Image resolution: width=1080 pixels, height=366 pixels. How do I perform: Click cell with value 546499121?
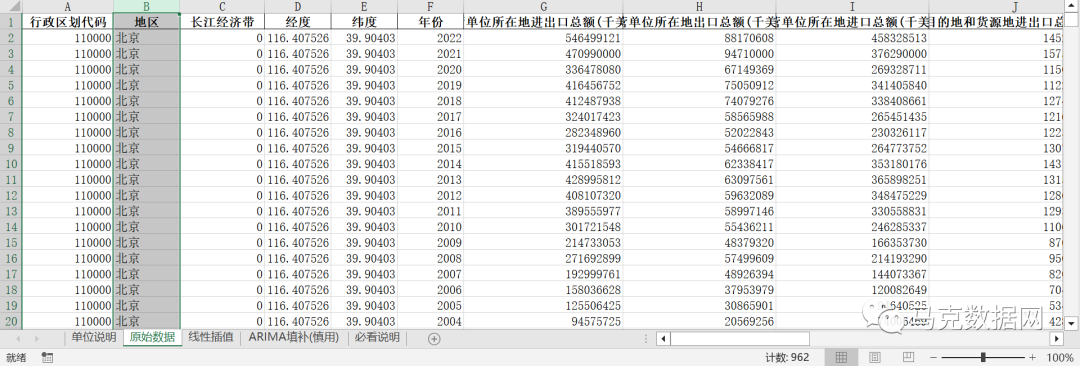[543, 38]
